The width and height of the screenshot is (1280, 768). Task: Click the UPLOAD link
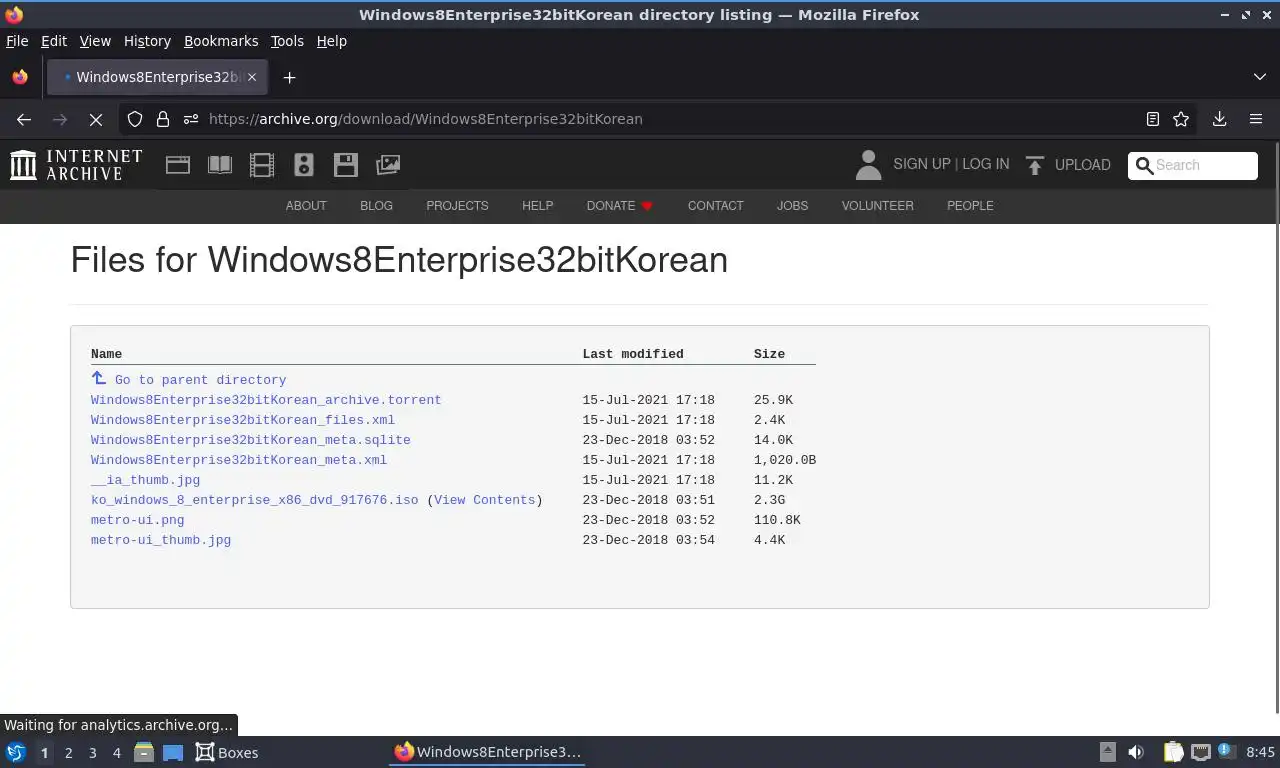[x=1082, y=165]
